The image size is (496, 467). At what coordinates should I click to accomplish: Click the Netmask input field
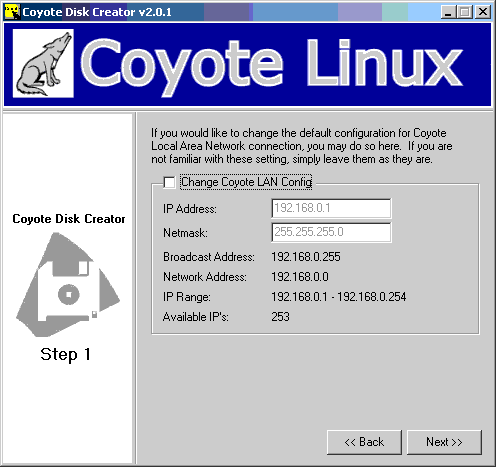(x=331, y=232)
